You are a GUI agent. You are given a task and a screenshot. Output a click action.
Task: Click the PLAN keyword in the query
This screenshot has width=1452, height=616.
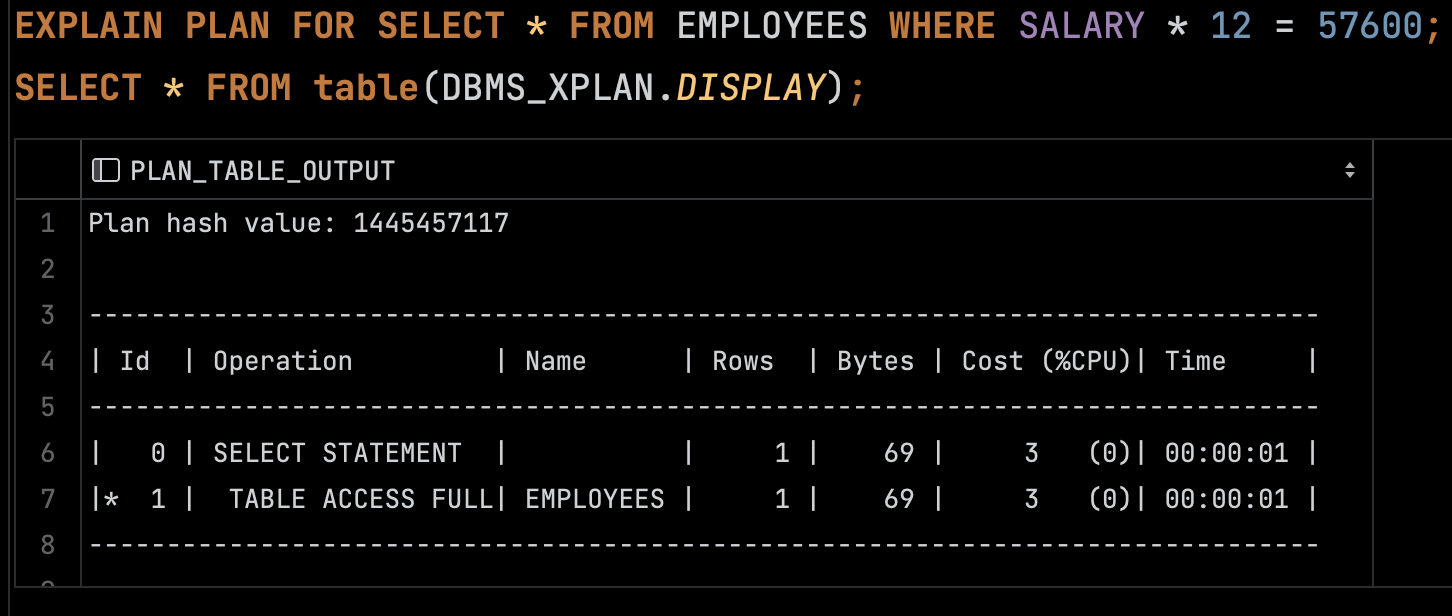coord(227,26)
